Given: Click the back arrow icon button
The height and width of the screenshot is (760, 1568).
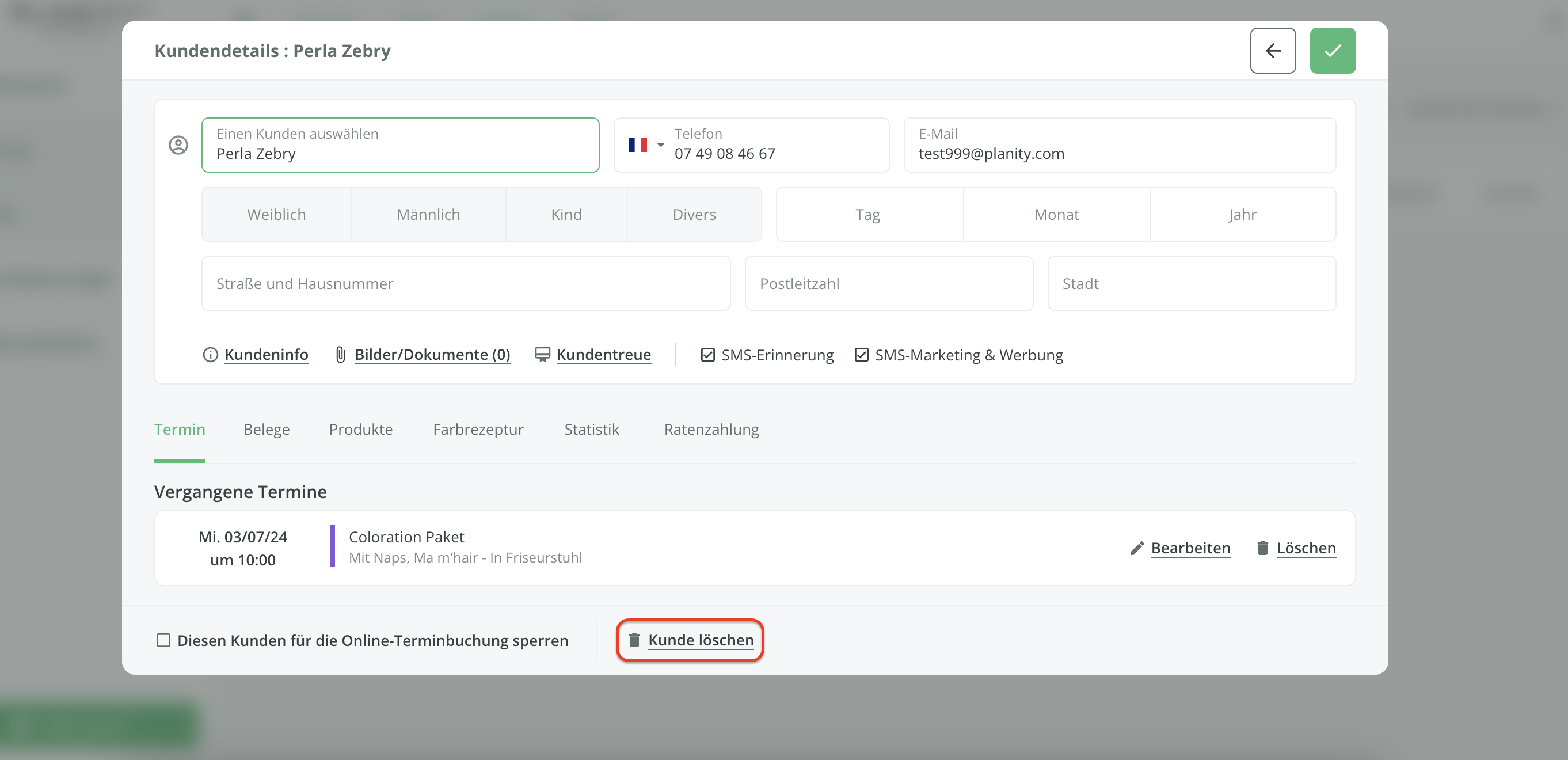Looking at the screenshot, I should click(1272, 51).
